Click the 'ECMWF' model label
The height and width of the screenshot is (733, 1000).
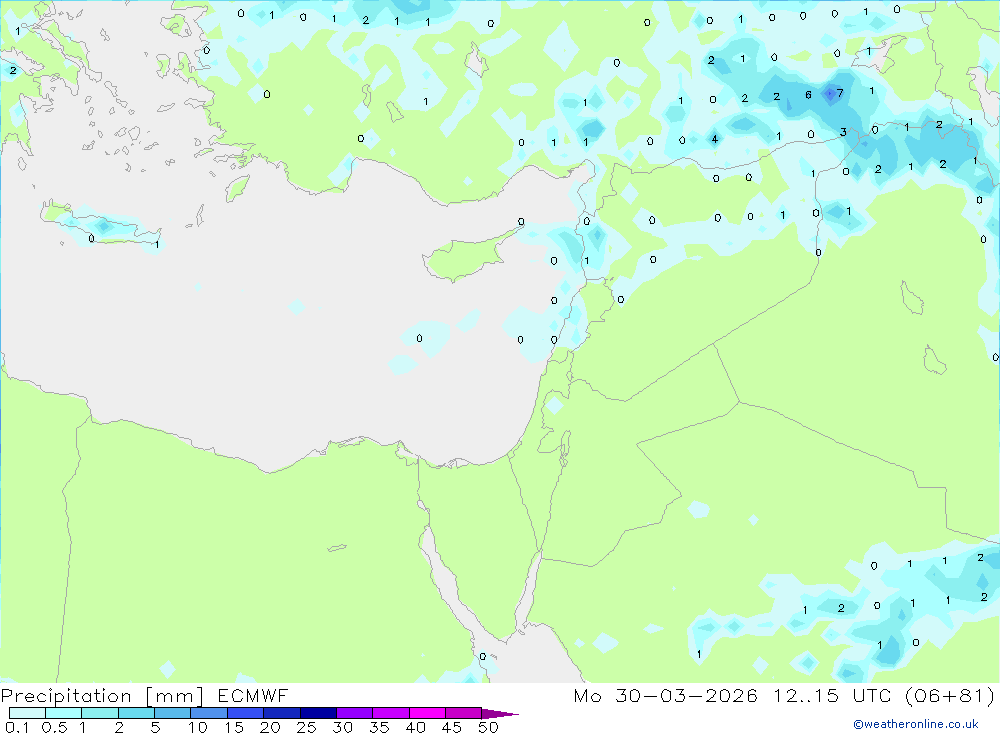(x=253, y=696)
